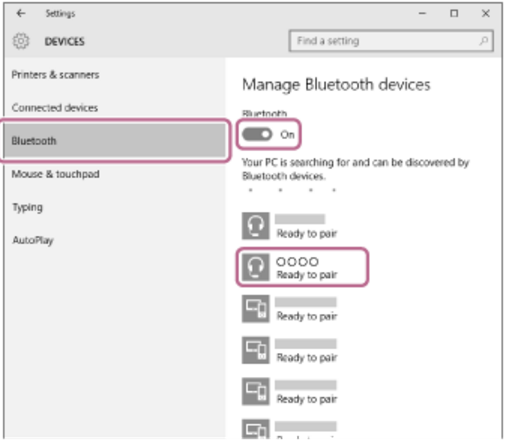Select the Bluetooth sidebar item
The image size is (506, 443).
pyautogui.click(x=115, y=140)
